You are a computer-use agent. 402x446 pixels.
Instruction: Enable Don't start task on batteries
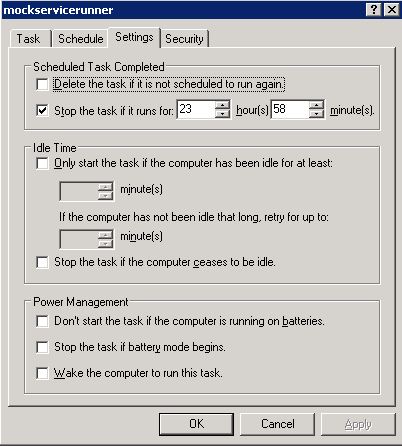tap(42, 321)
